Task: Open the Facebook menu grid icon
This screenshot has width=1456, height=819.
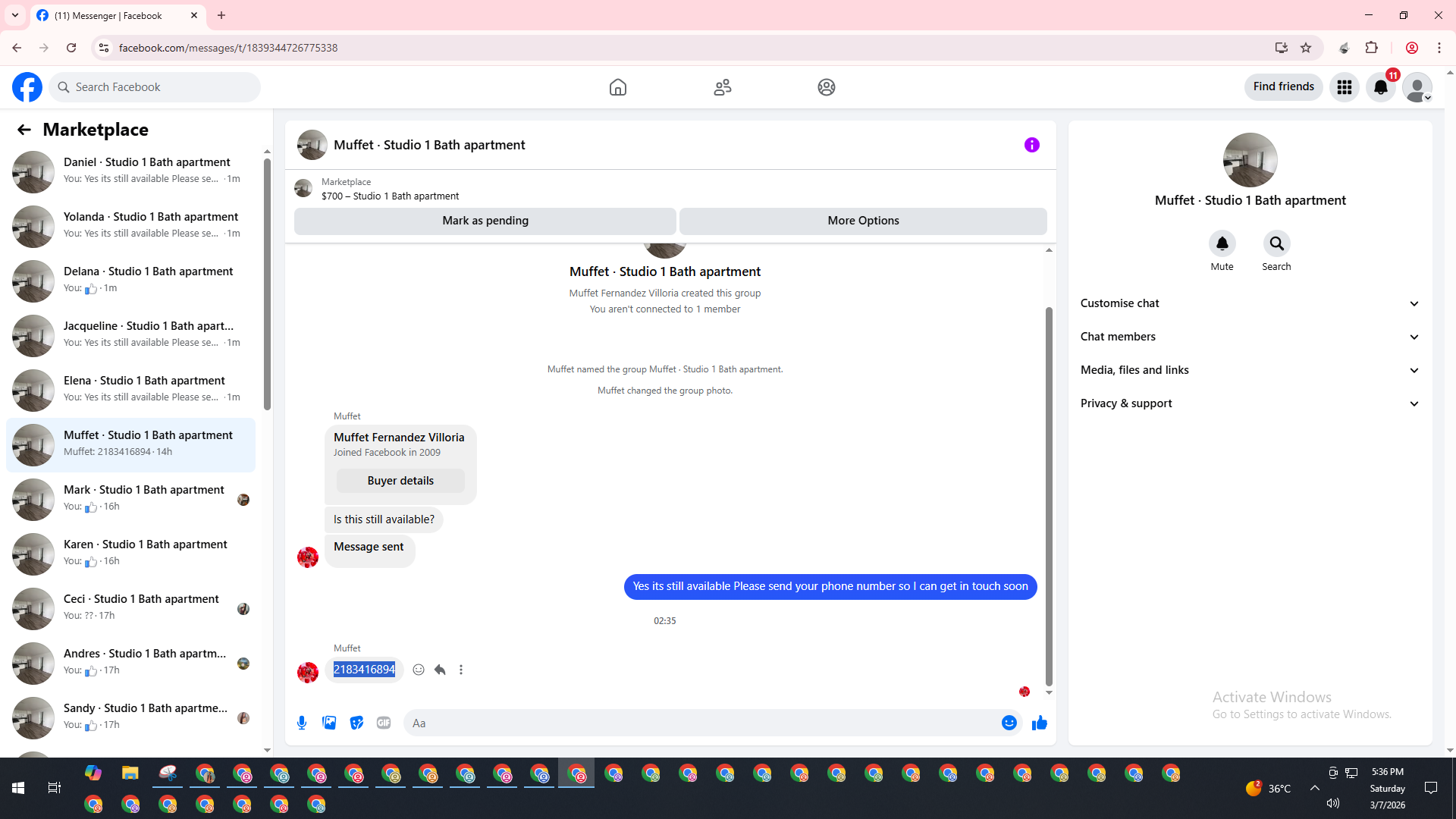Action: [x=1345, y=87]
